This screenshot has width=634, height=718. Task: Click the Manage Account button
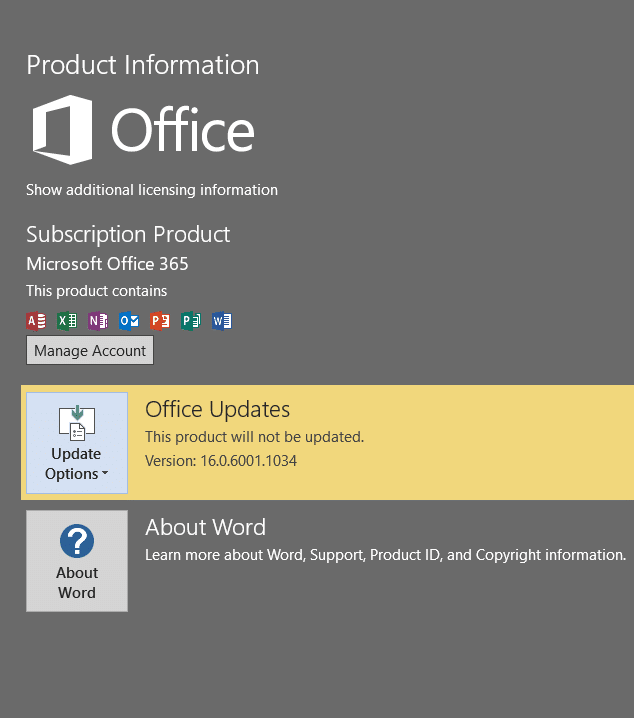(x=90, y=350)
